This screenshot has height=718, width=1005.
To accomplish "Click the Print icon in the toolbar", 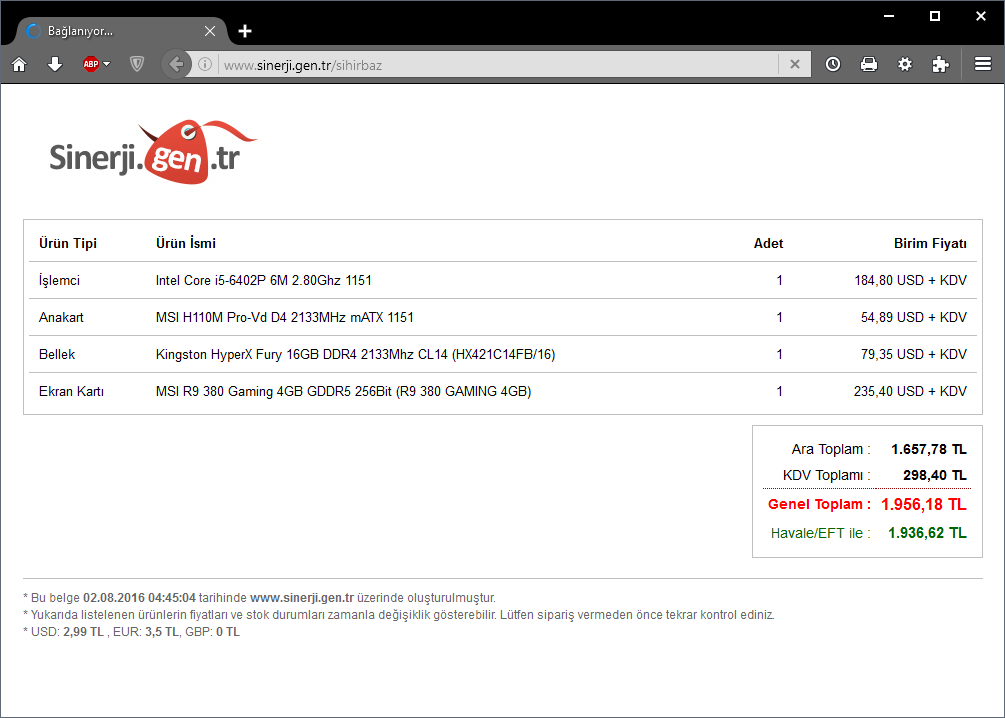I will click(x=868, y=64).
